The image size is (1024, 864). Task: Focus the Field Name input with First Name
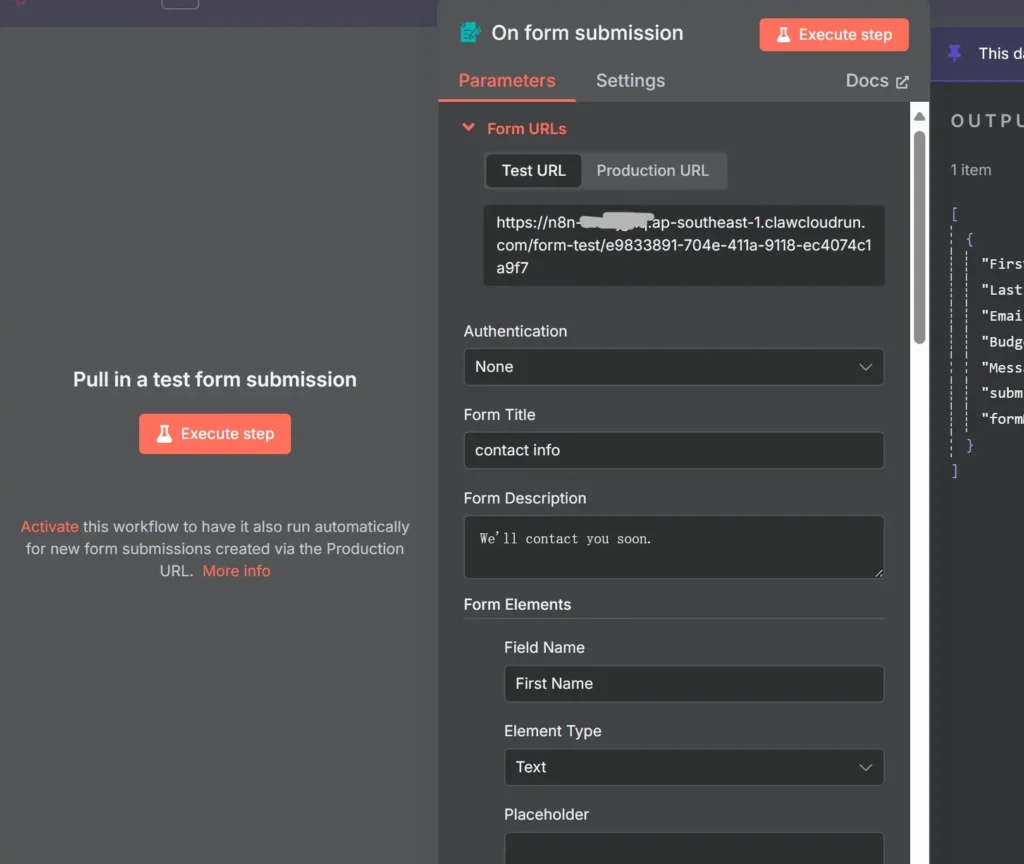(693, 683)
